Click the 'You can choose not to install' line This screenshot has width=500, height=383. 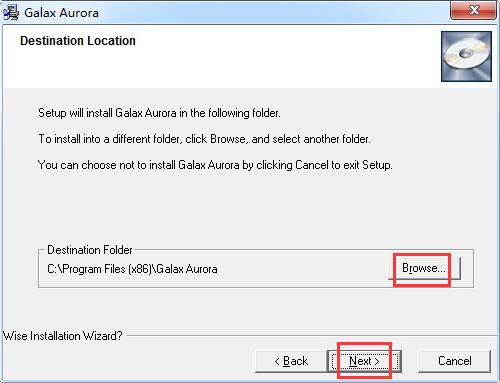coord(215,165)
